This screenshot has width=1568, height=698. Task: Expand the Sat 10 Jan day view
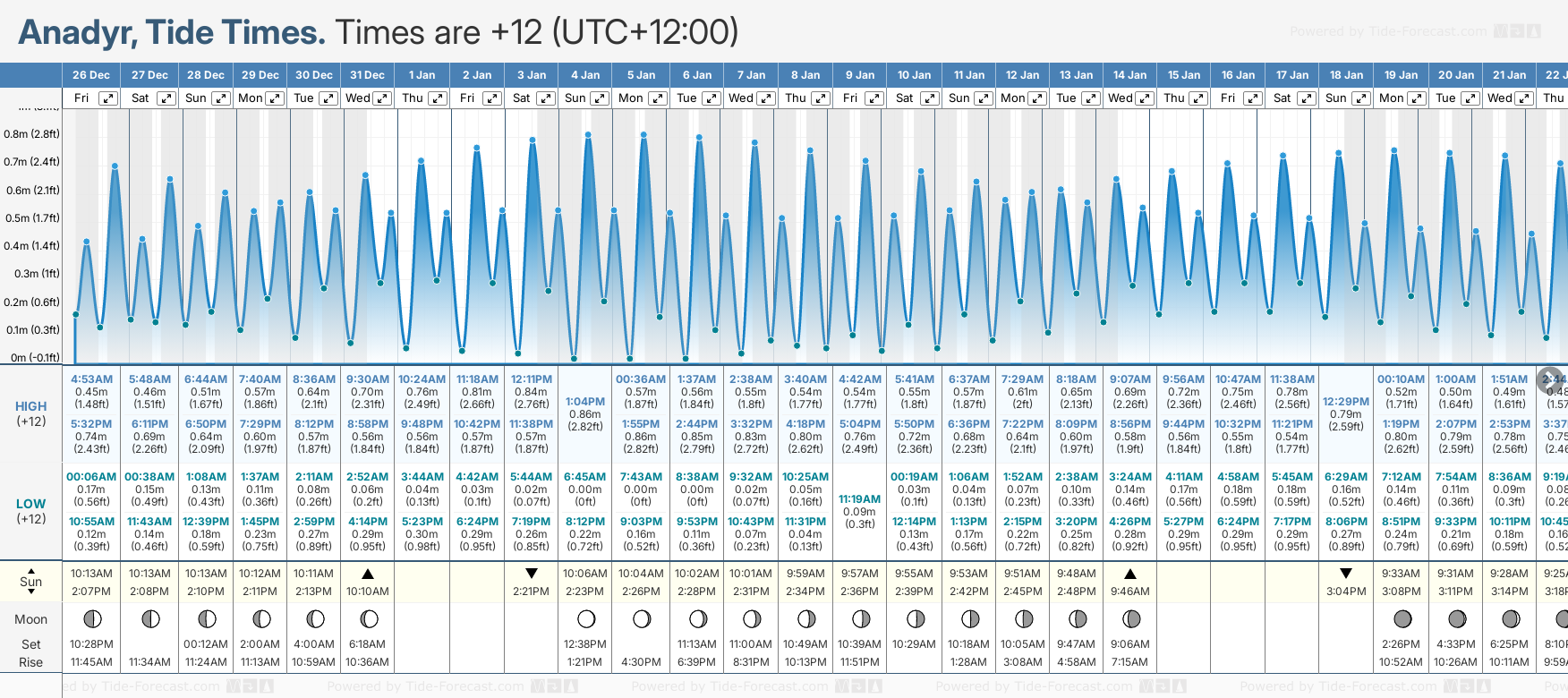pos(930,98)
